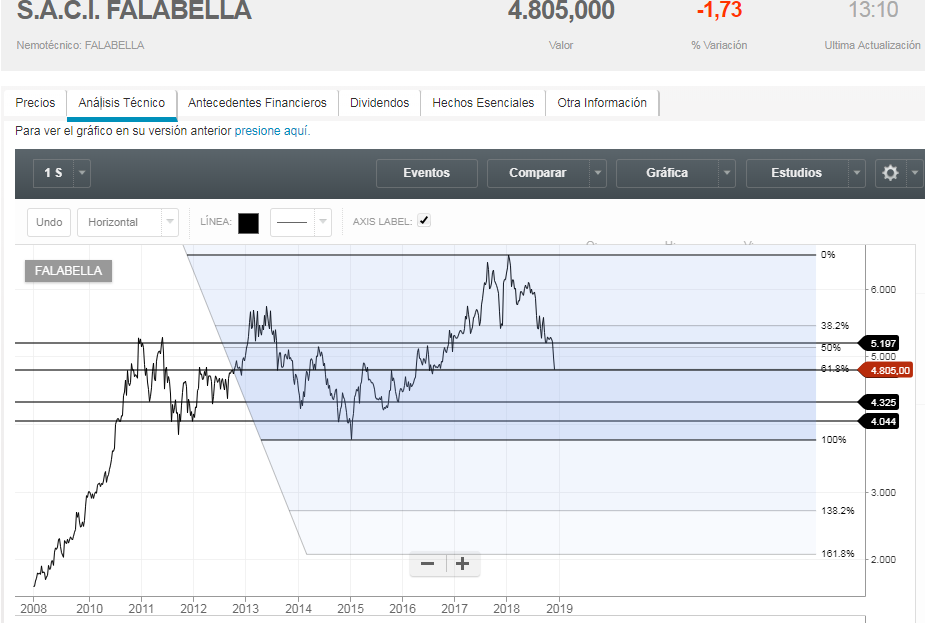Click the Estudios button

tap(796, 173)
